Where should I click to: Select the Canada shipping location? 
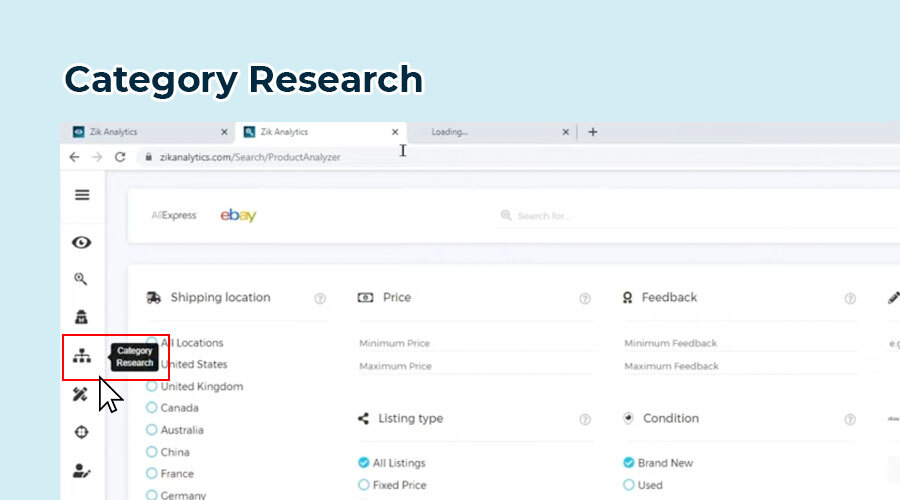coord(152,408)
